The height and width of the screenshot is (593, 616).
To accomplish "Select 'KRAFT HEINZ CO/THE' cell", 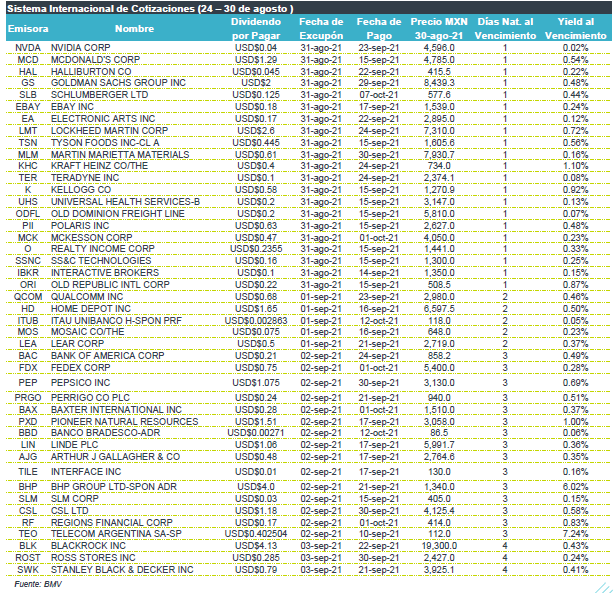I will tap(99, 166).
